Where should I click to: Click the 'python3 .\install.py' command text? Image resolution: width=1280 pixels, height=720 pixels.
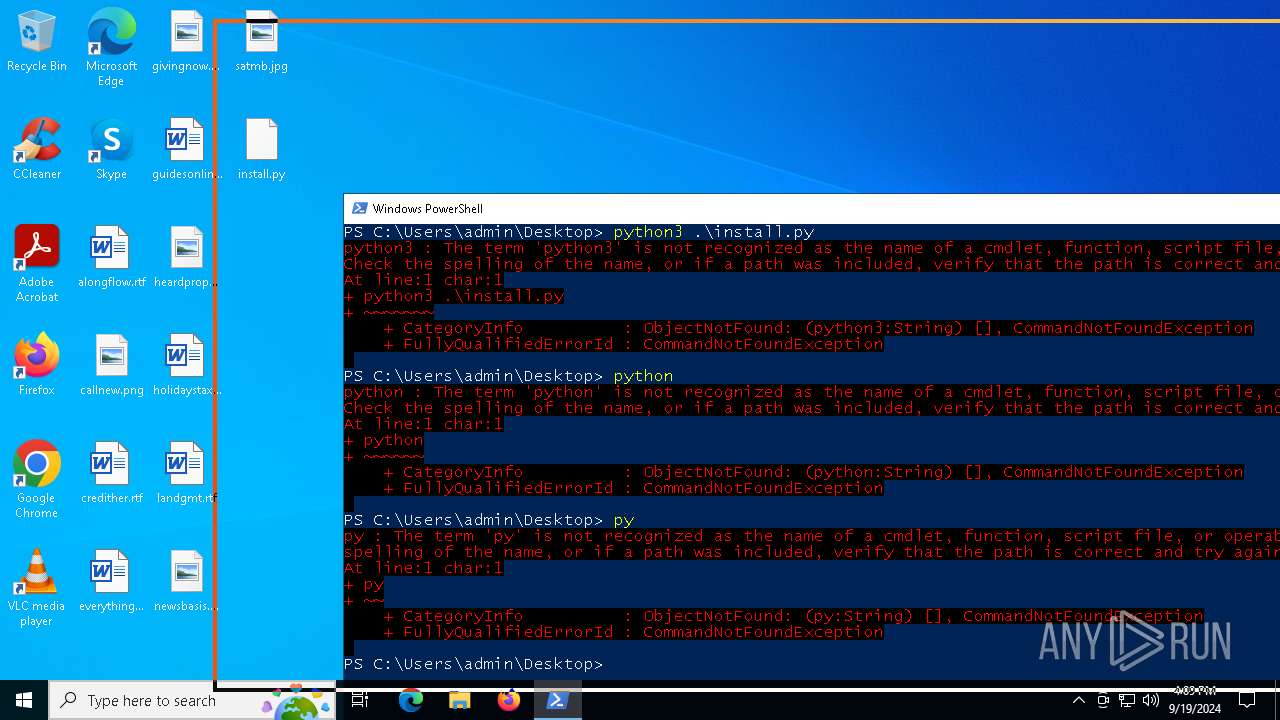click(x=714, y=232)
